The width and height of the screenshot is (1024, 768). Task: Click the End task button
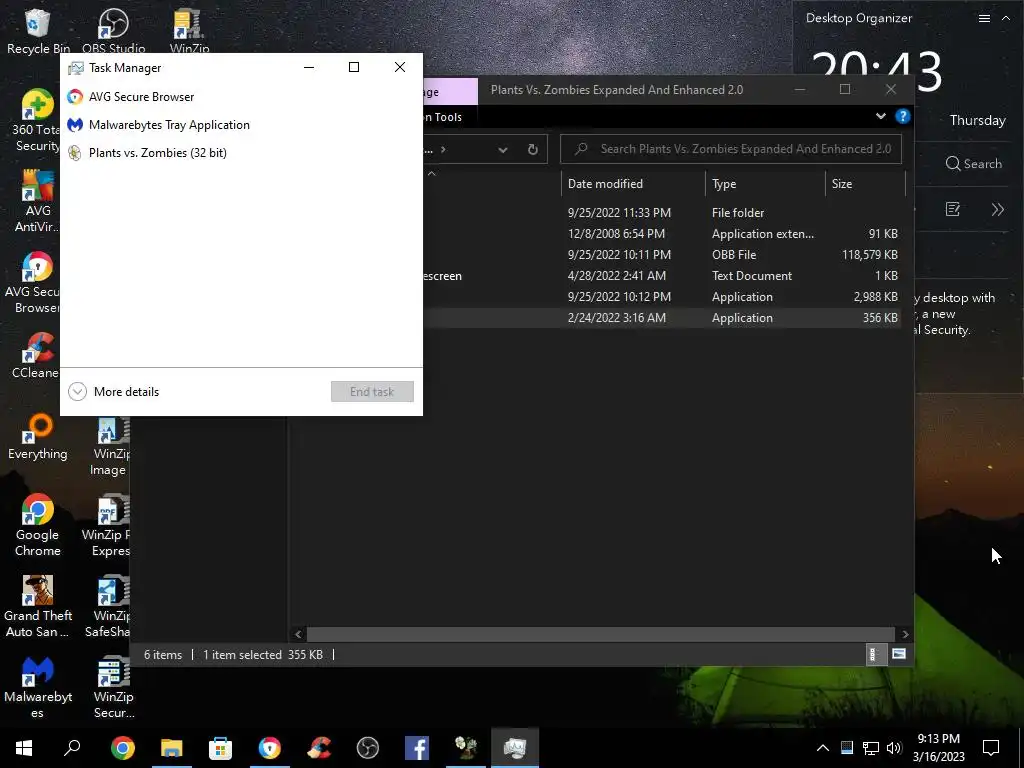[372, 392]
